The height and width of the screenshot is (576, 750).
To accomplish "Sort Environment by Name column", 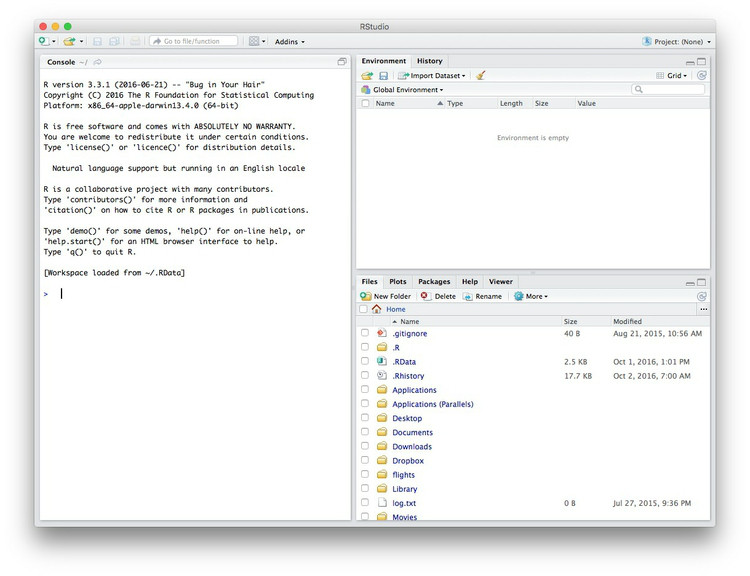I will pyautogui.click(x=385, y=103).
